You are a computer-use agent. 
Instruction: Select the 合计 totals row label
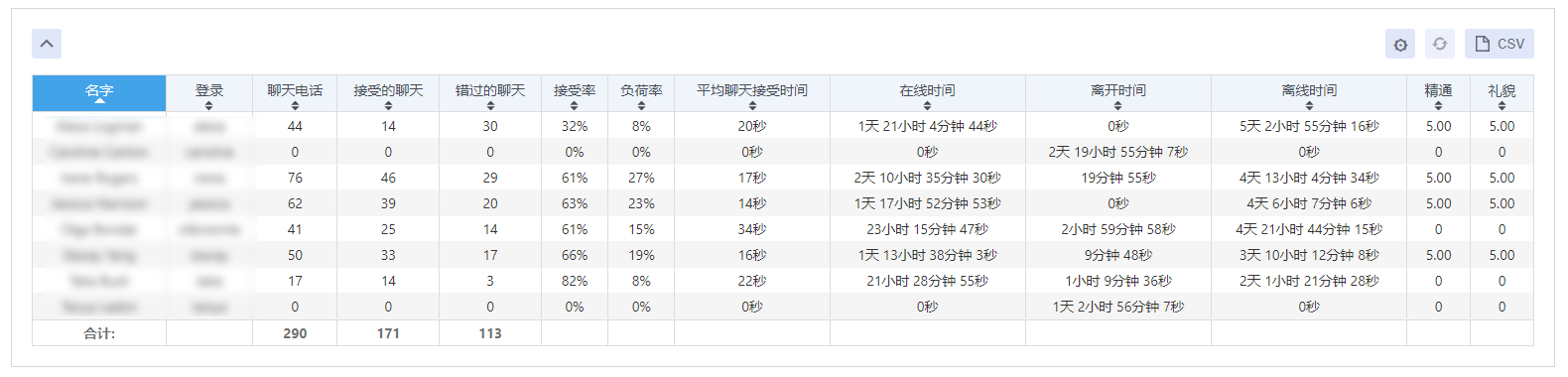99,333
